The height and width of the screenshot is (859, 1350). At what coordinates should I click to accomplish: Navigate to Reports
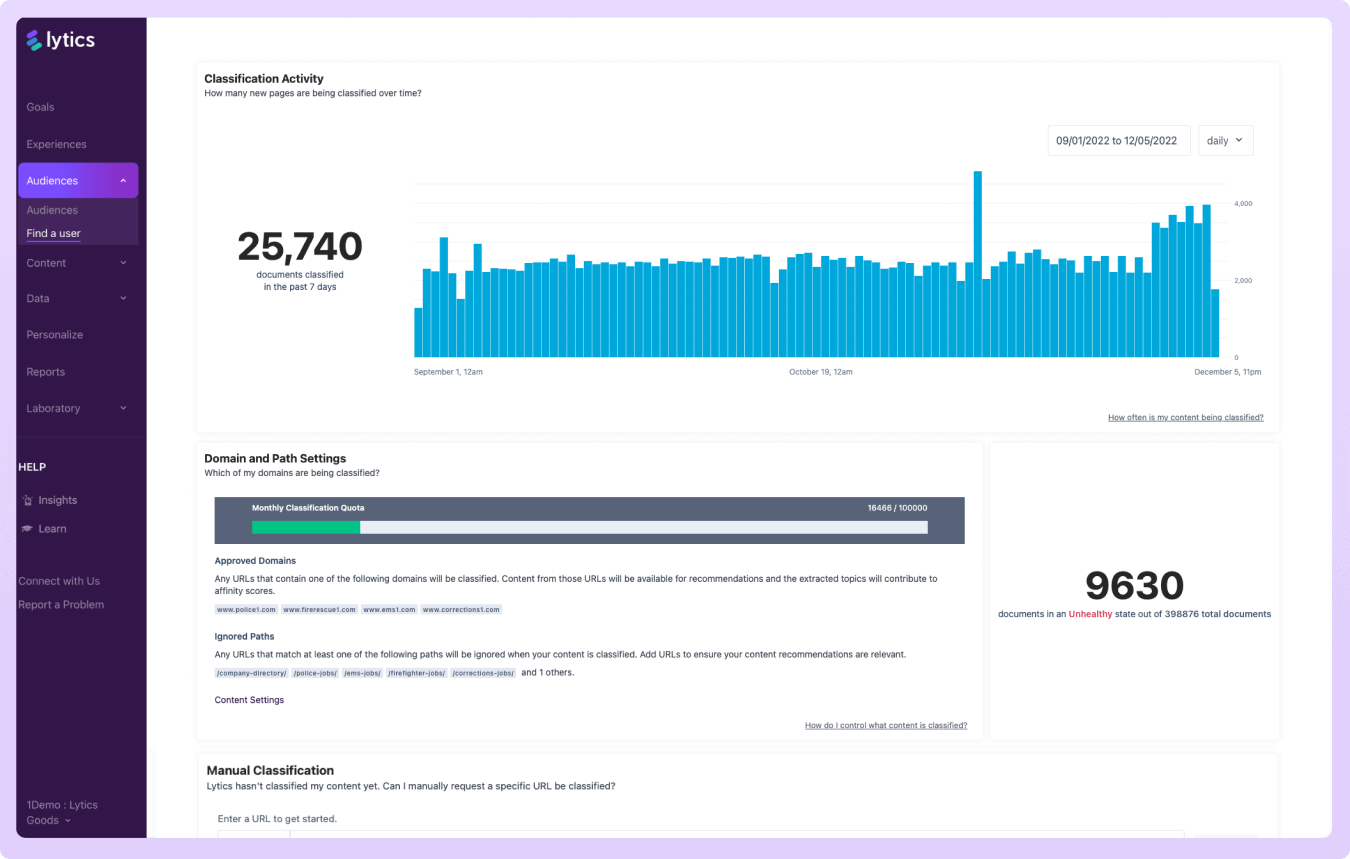pyautogui.click(x=46, y=372)
